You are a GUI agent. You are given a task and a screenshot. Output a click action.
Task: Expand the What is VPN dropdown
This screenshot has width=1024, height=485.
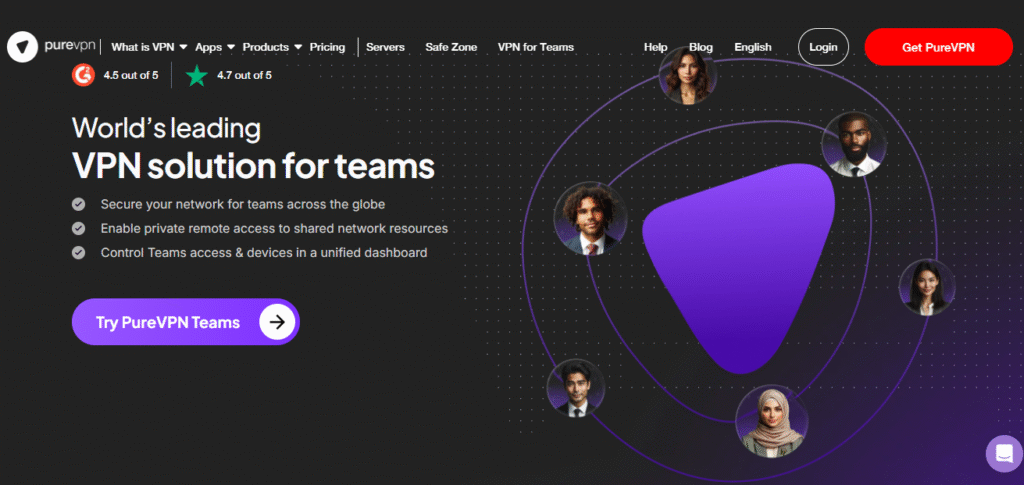point(149,47)
